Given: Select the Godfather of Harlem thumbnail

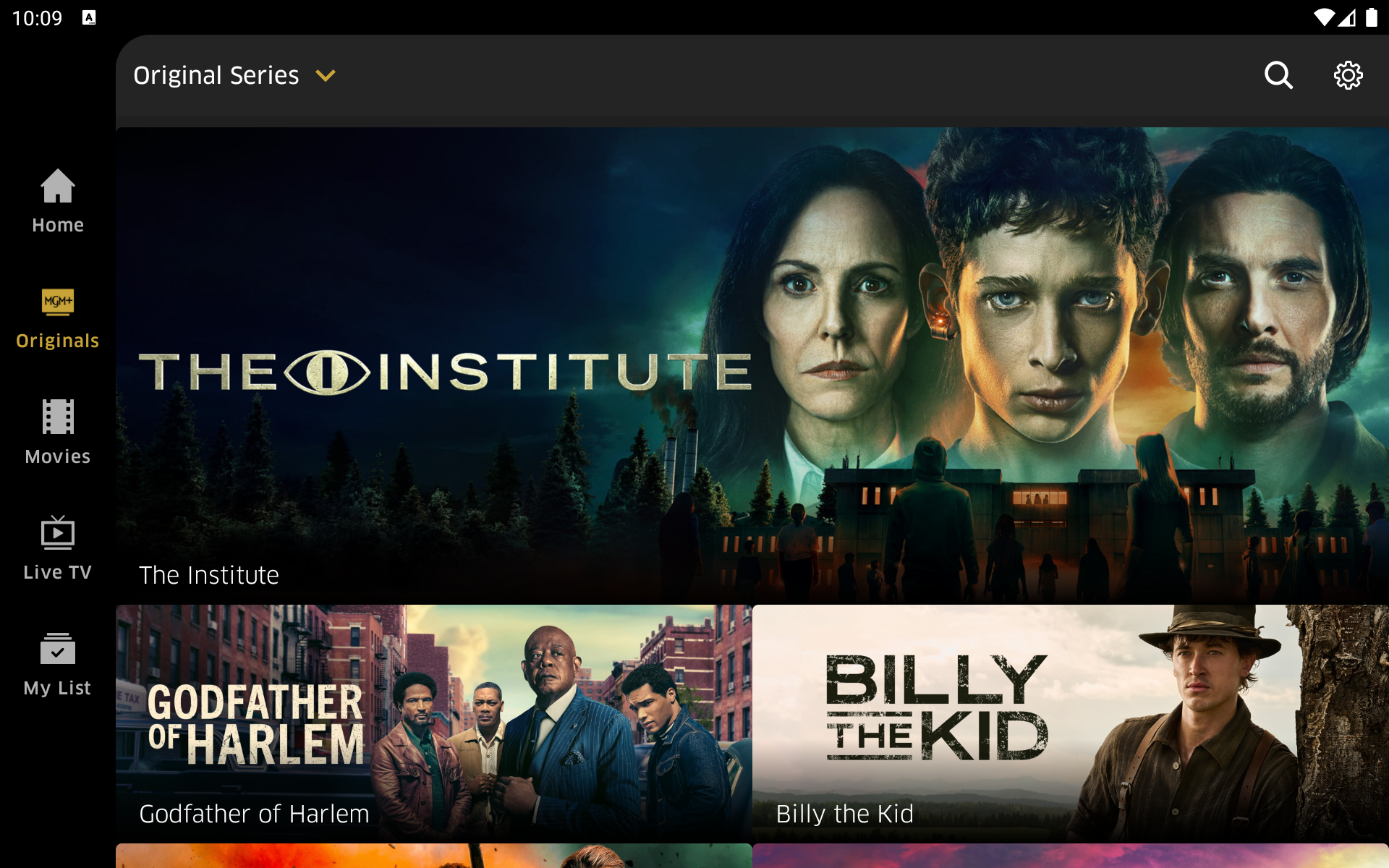Looking at the screenshot, I should pos(434,723).
